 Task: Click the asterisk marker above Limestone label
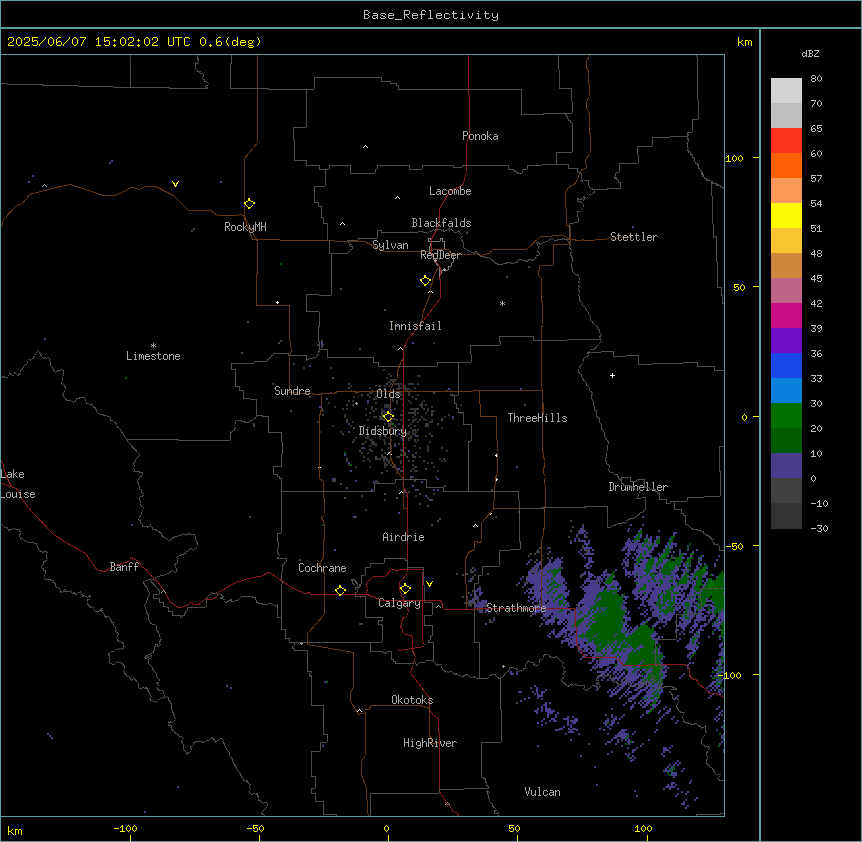click(153, 346)
